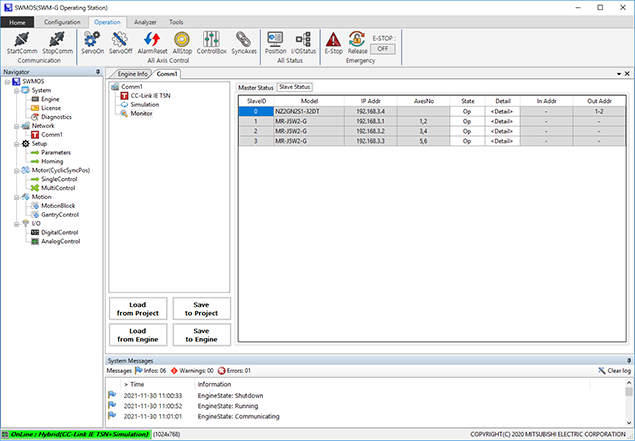Screen dimensions: 635x441
Task: Toggle the E-STOP OFF indicator button
Action: [x=384, y=47]
